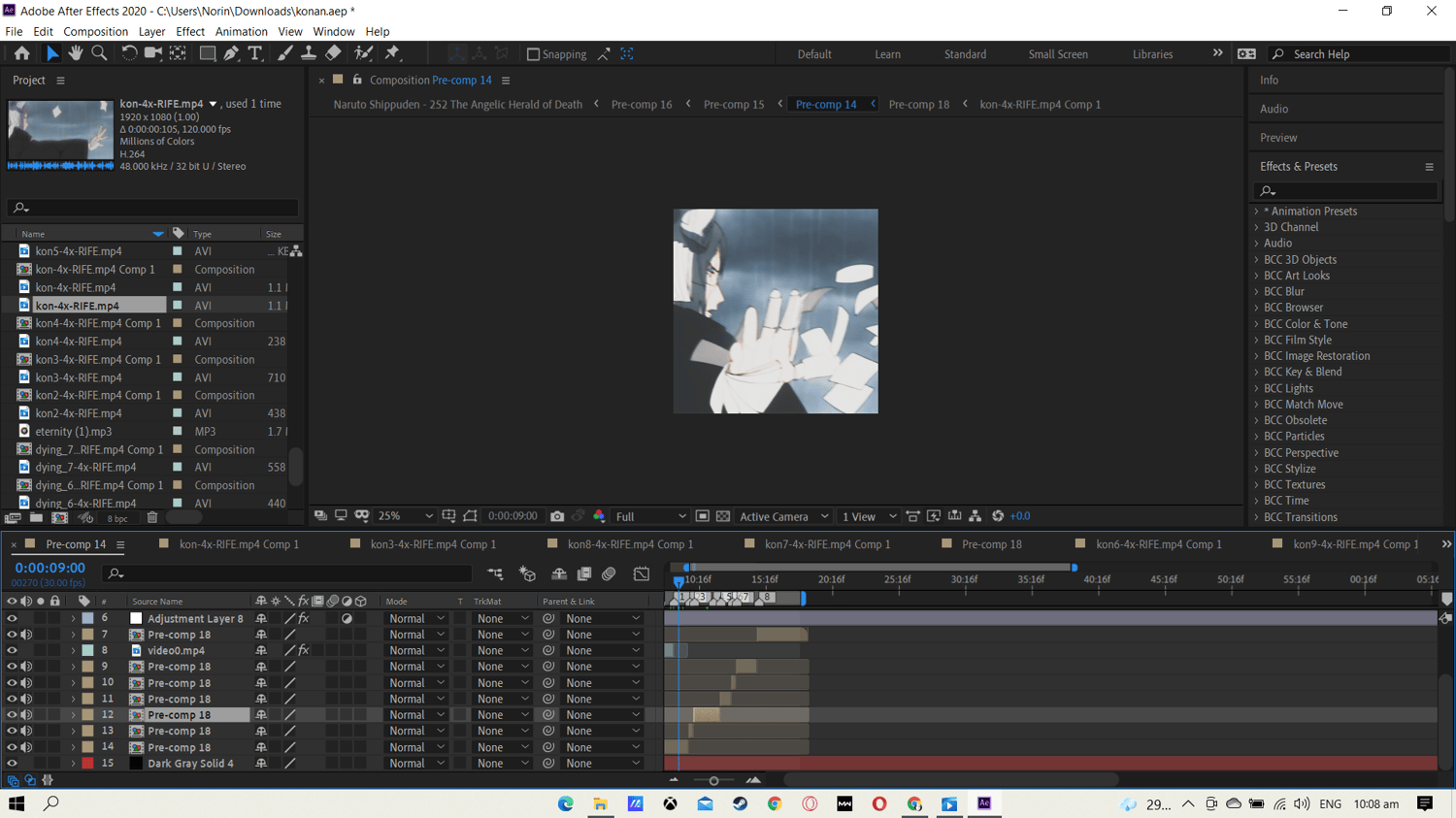
Task: Open the Graph Editor in timeline
Action: (x=642, y=573)
